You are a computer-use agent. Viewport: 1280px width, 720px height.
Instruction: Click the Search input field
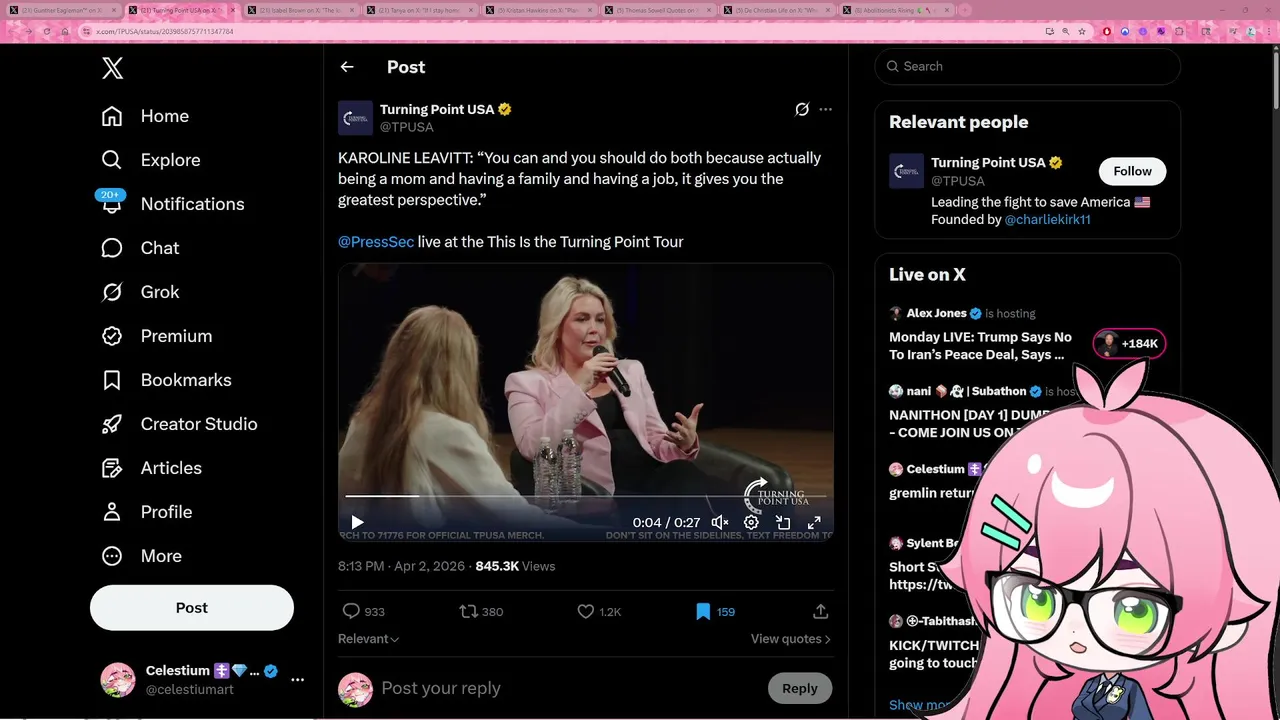pyautogui.click(x=1028, y=66)
